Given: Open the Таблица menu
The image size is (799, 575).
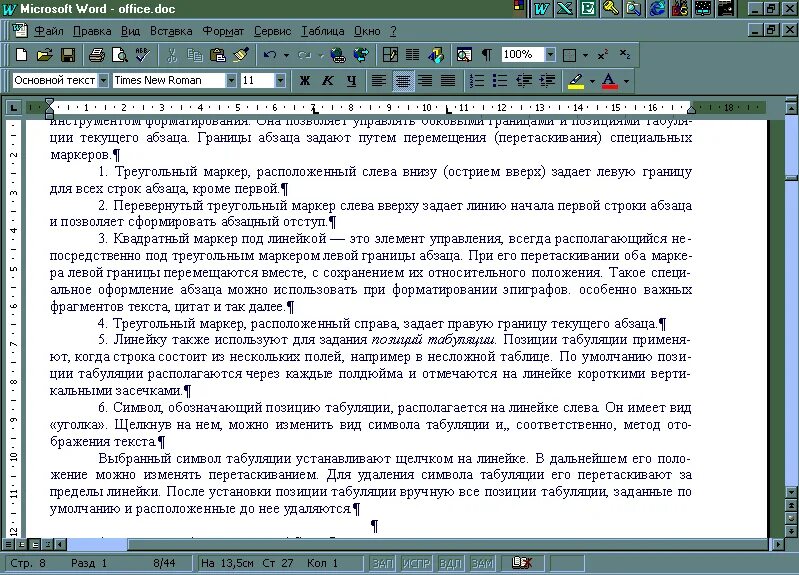Looking at the screenshot, I should (323, 31).
